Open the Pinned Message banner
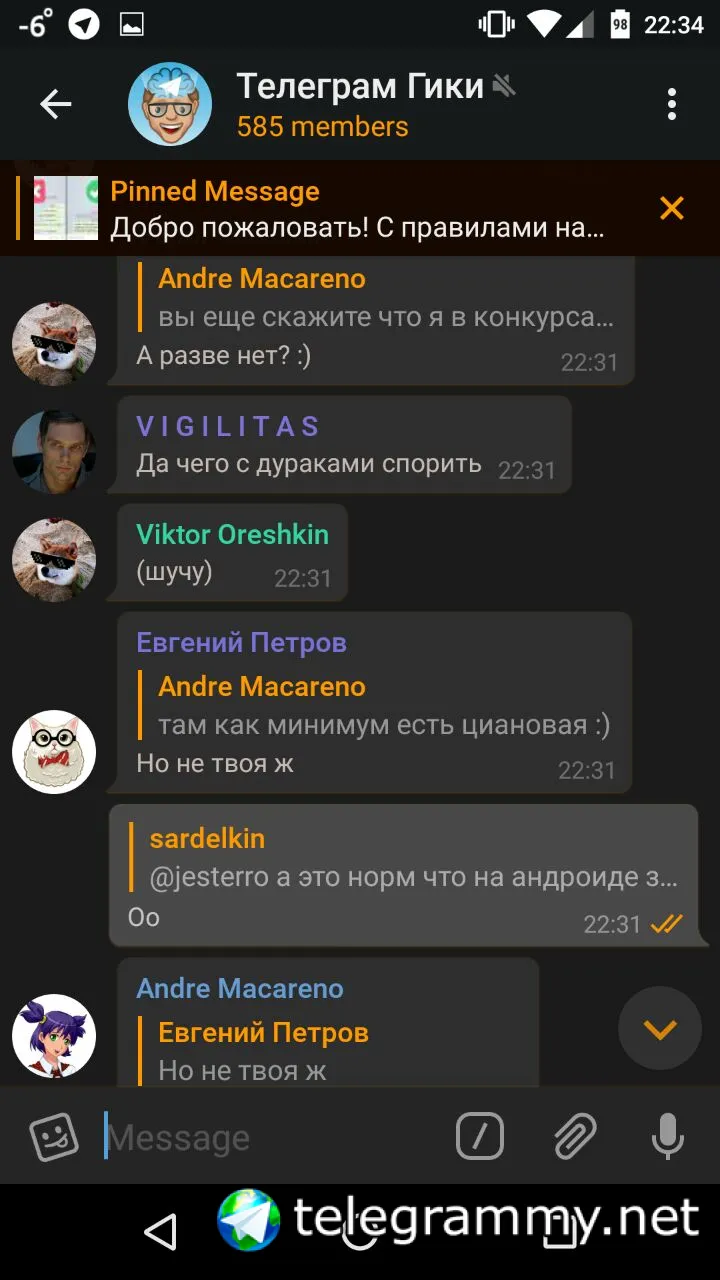The height and width of the screenshot is (1280, 720). coord(330,209)
